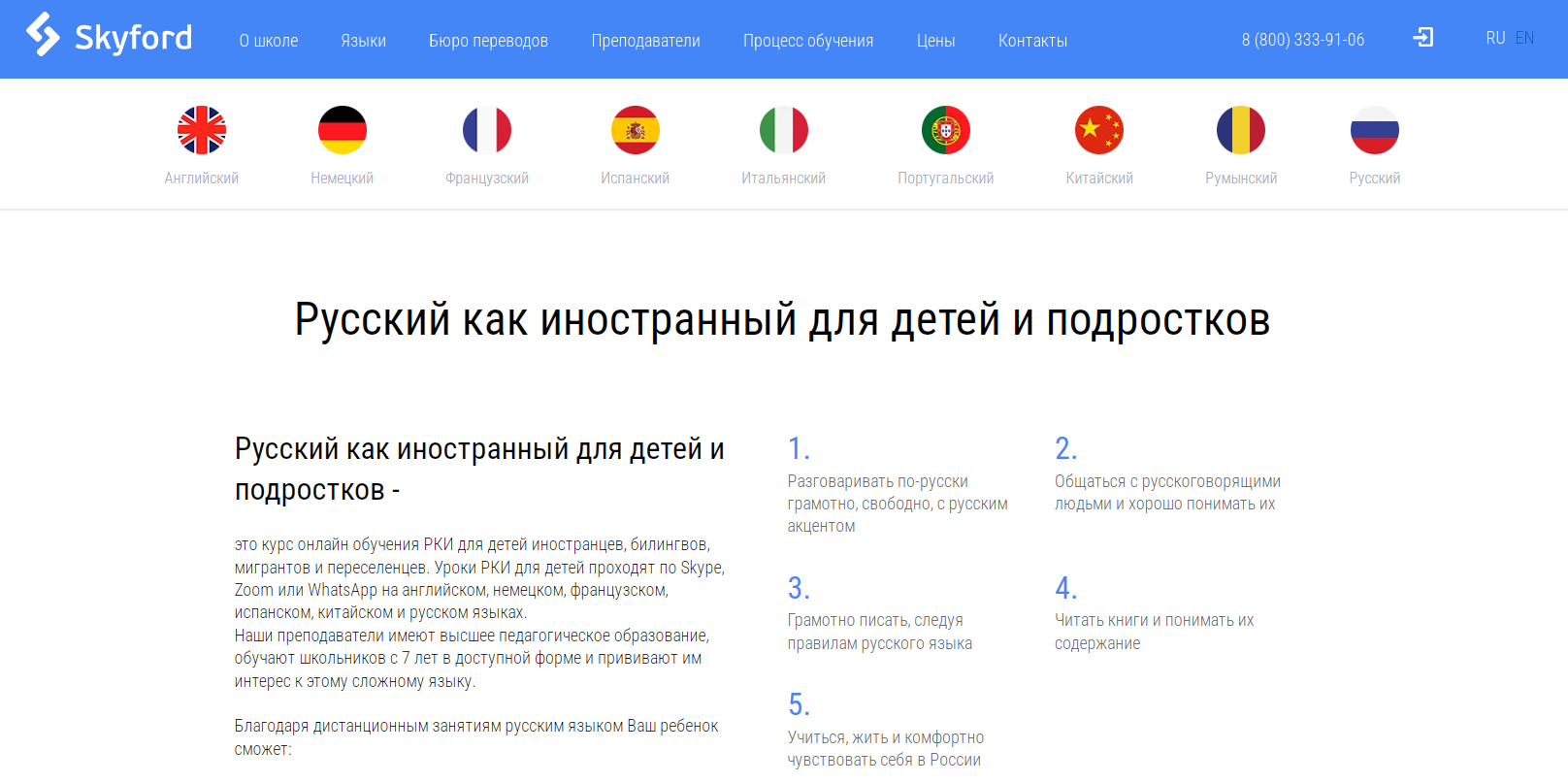
Task: Open the 'О школе' menu
Action: click(269, 41)
